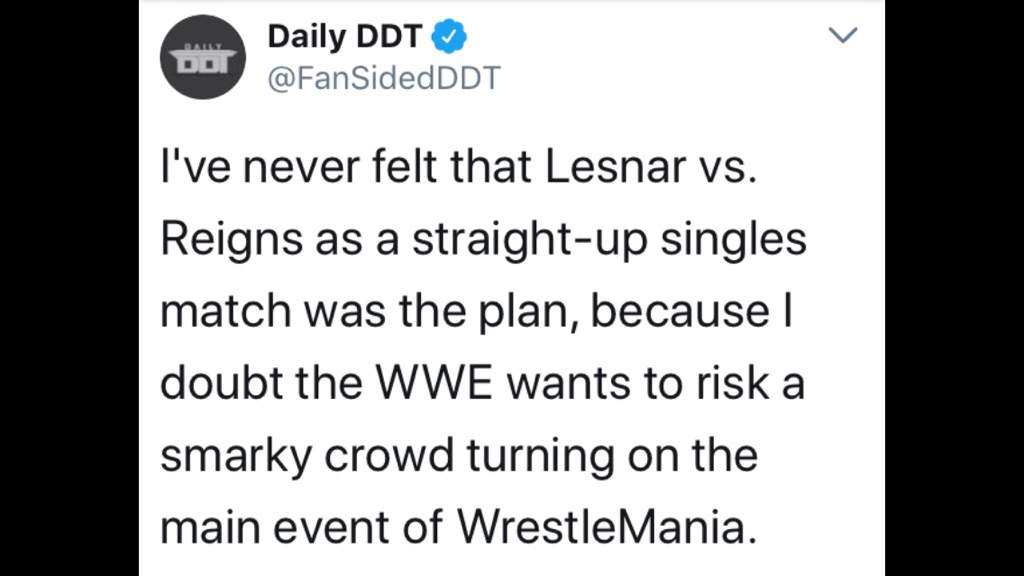Expand the tweet options chevron
The height and width of the screenshot is (576, 1024).
842,35
